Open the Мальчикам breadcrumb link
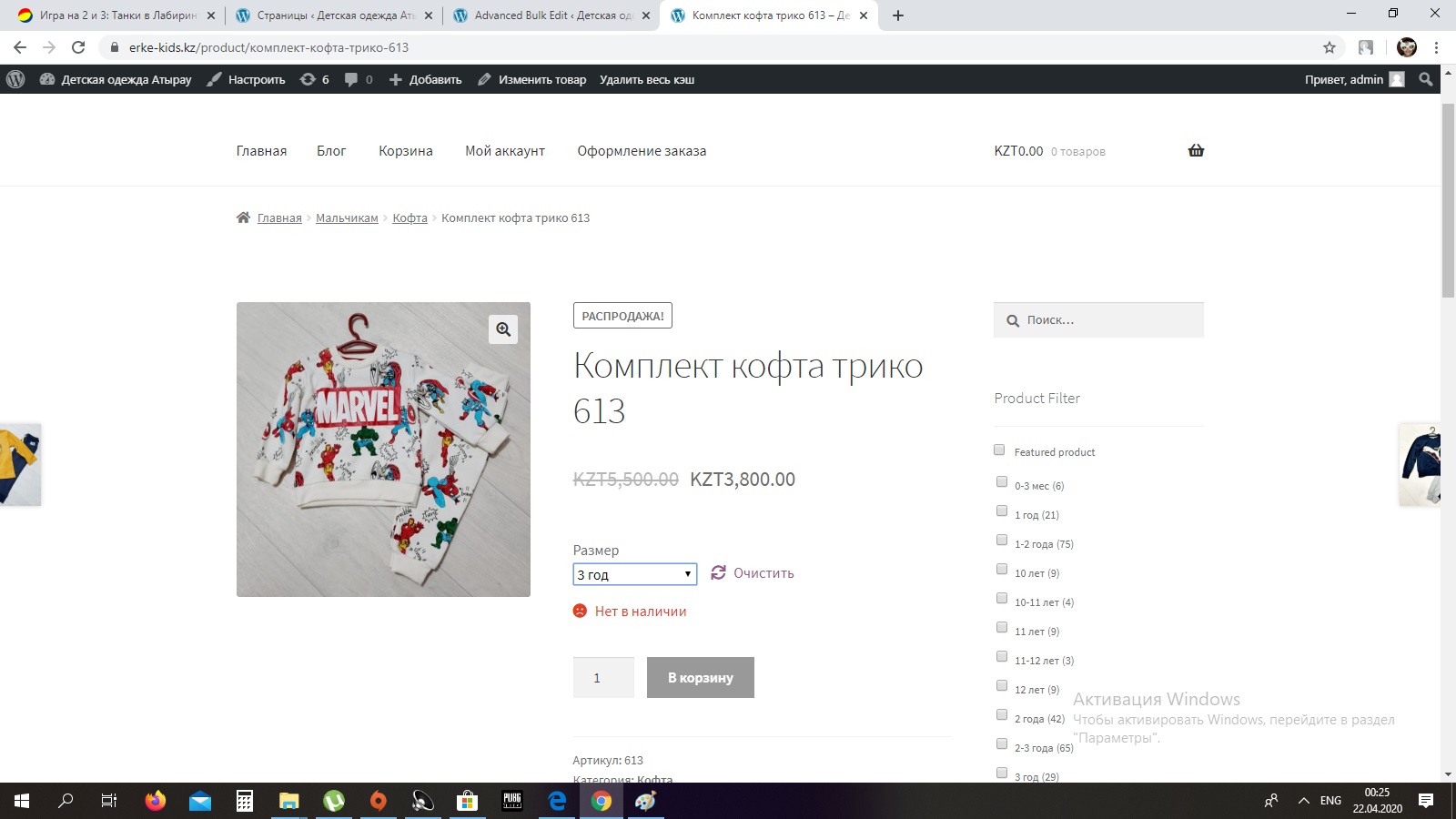1456x819 pixels. [347, 217]
